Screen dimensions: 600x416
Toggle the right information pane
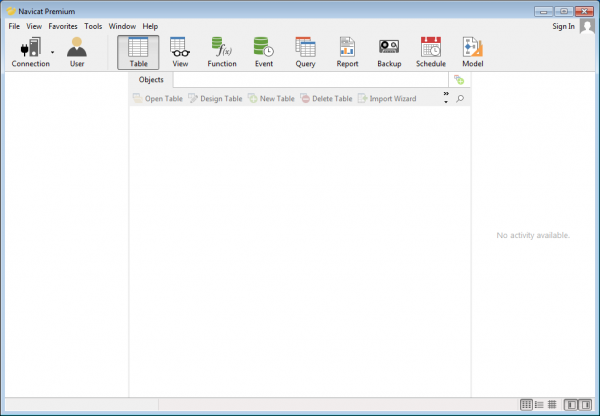(x=585, y=405)
